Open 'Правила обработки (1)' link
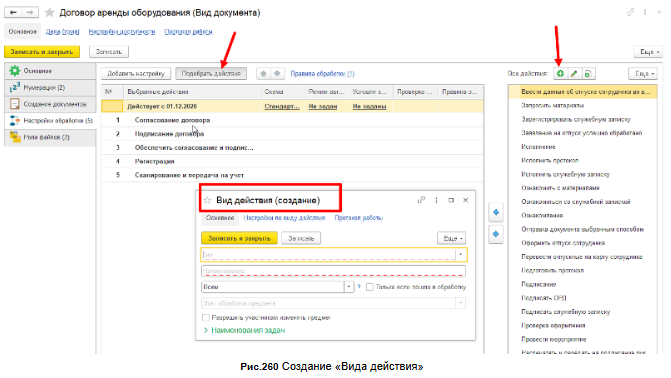The width and height of the screenshot is (671, 378). coord(322,74)
